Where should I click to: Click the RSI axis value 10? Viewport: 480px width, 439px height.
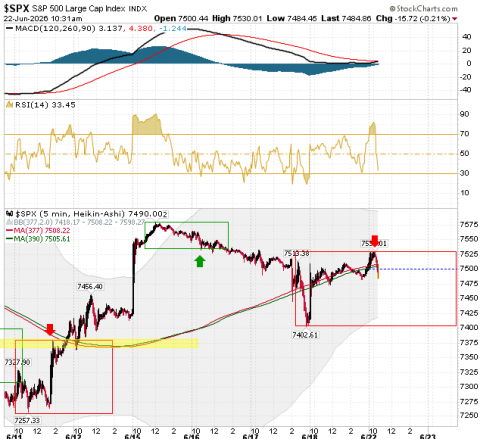464,193
